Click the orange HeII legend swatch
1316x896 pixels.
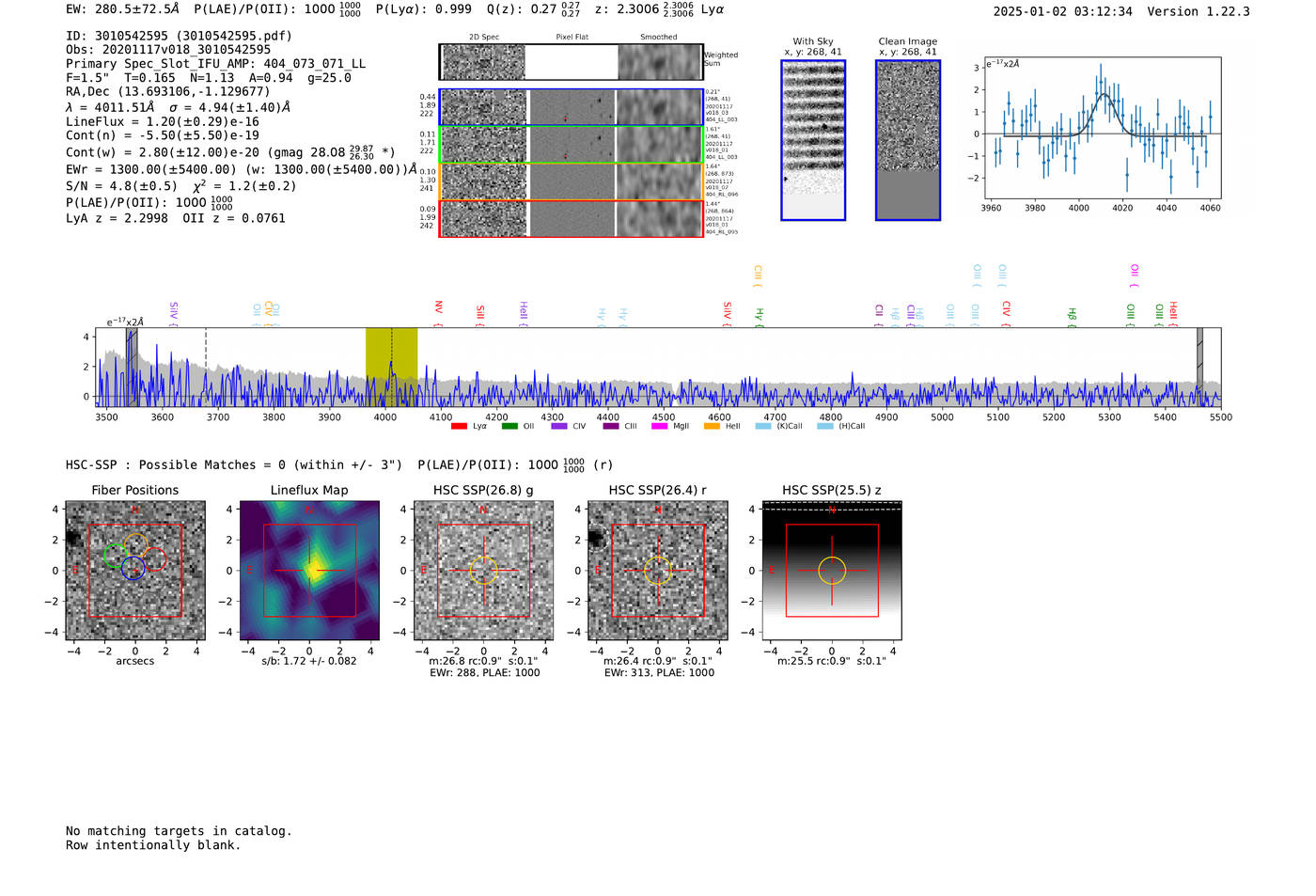pos(712,427)
